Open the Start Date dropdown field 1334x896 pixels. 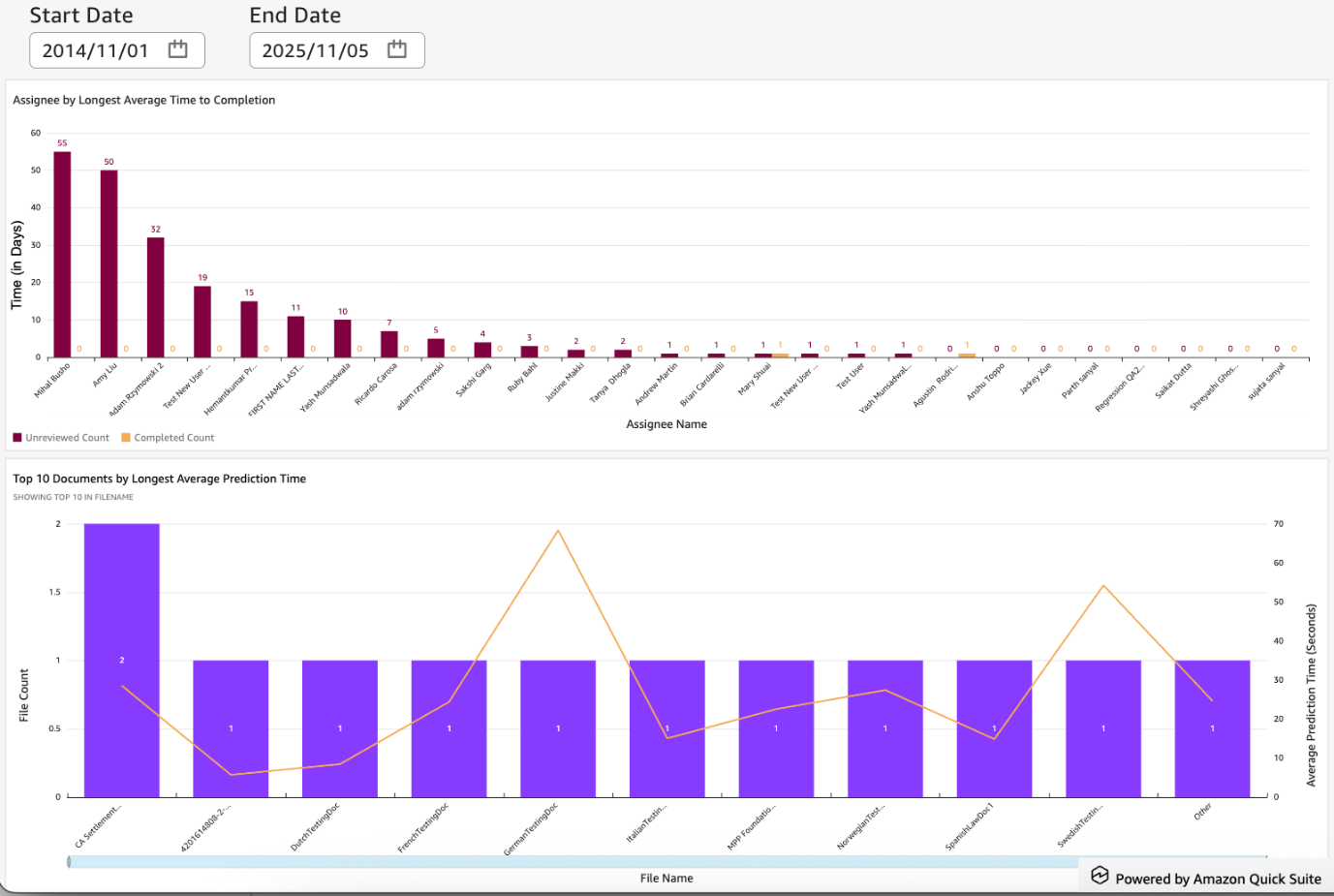click(x=116, y=49)
